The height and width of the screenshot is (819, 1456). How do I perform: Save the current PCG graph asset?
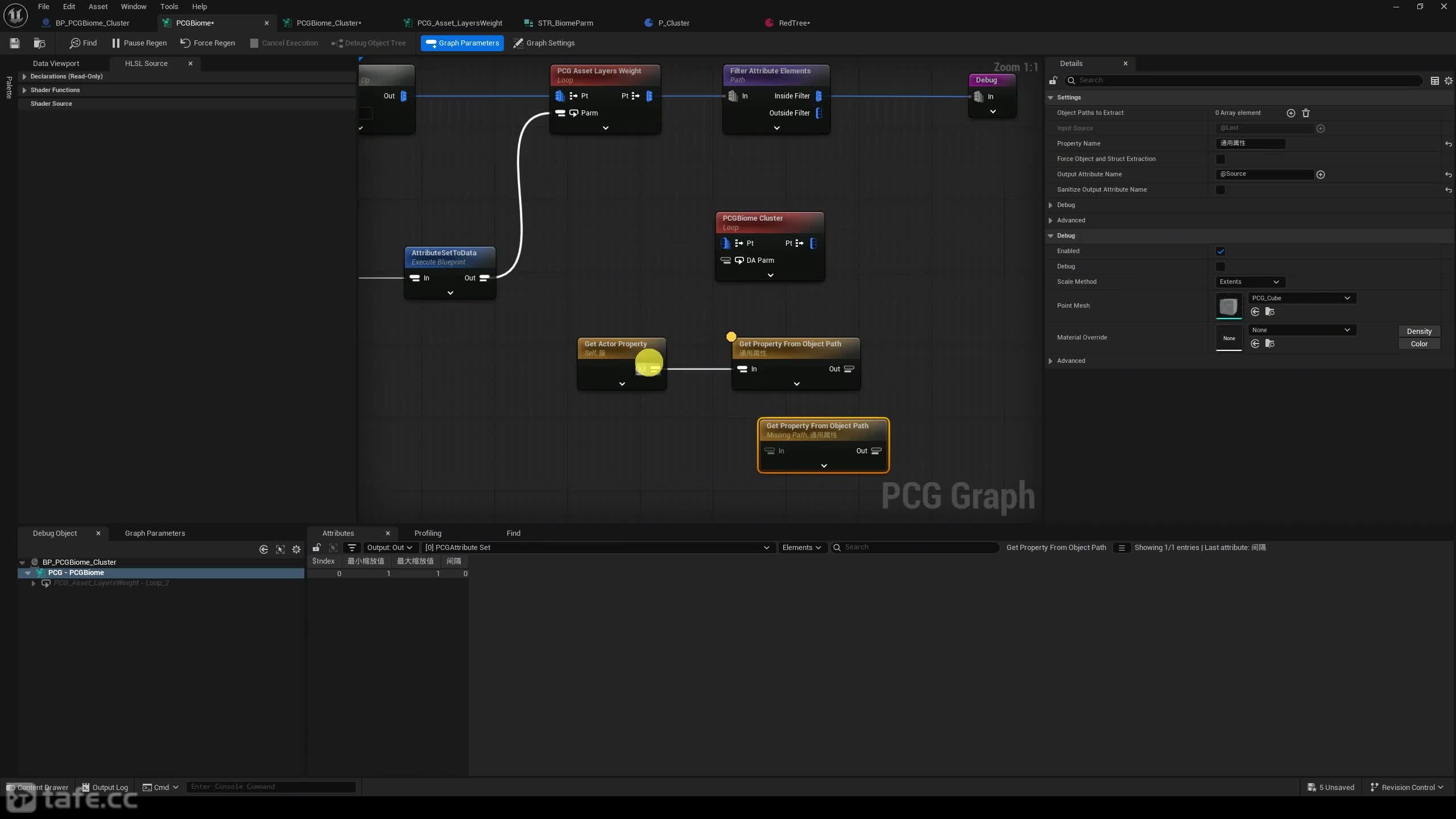(15, 43)
